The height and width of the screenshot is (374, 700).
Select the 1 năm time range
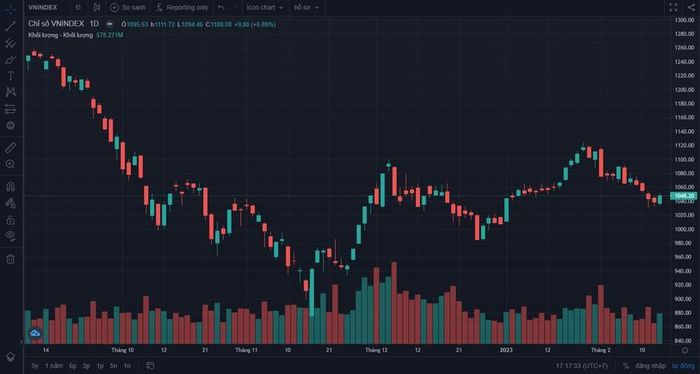[54, 366]
